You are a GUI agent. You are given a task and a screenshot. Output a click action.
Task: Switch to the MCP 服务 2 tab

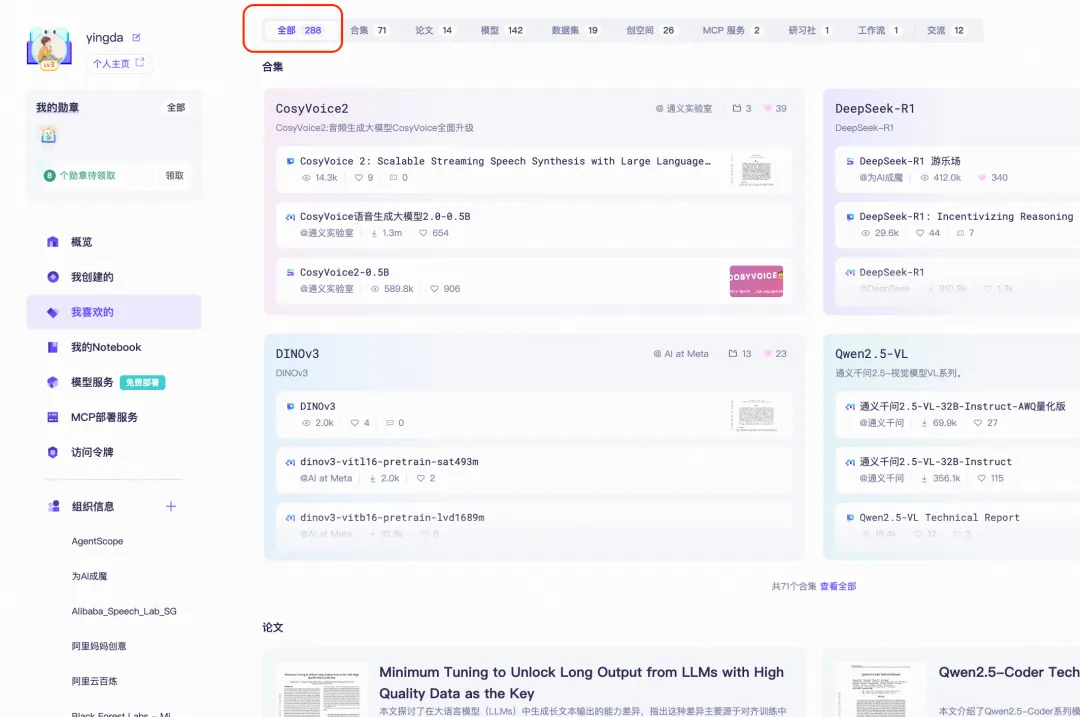[x=731, y=30]
